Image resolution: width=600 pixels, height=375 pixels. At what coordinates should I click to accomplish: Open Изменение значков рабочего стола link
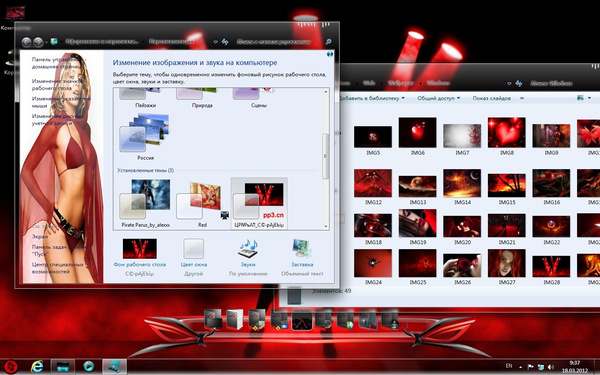pyautogui.click(x=57, y=84)
